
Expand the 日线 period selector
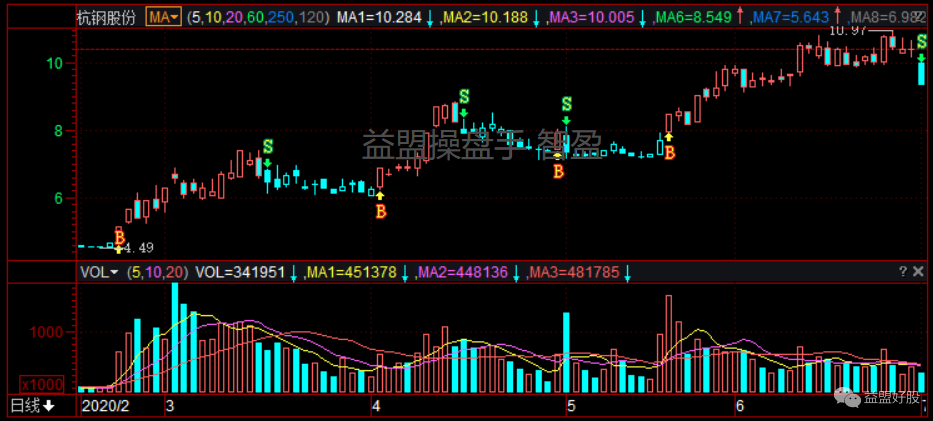pos(34,406)
